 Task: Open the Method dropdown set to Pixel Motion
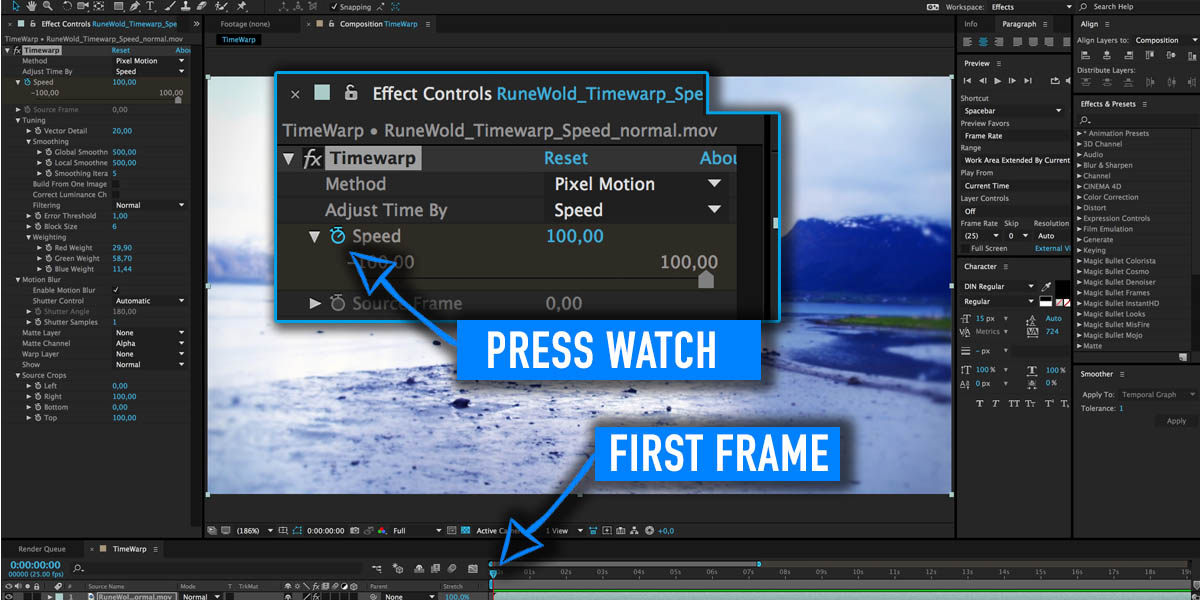pos(602,184)
